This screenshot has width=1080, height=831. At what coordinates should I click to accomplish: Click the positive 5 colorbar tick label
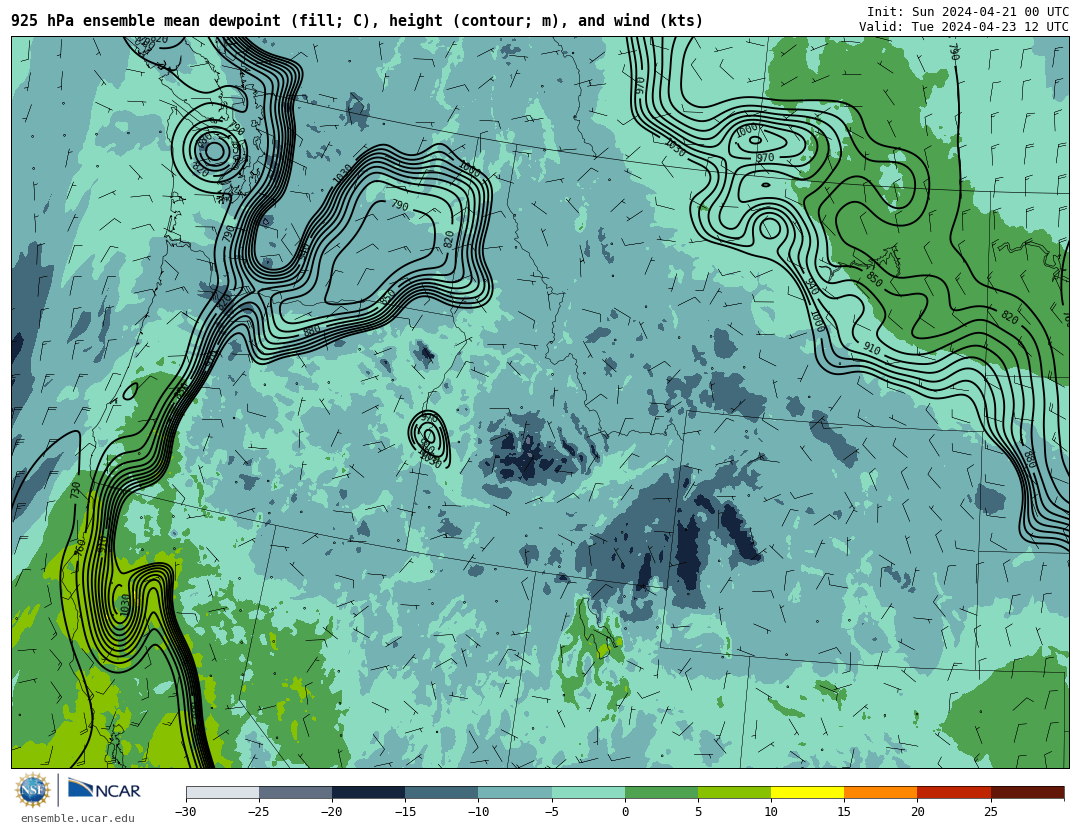click(x=698, y=812)
